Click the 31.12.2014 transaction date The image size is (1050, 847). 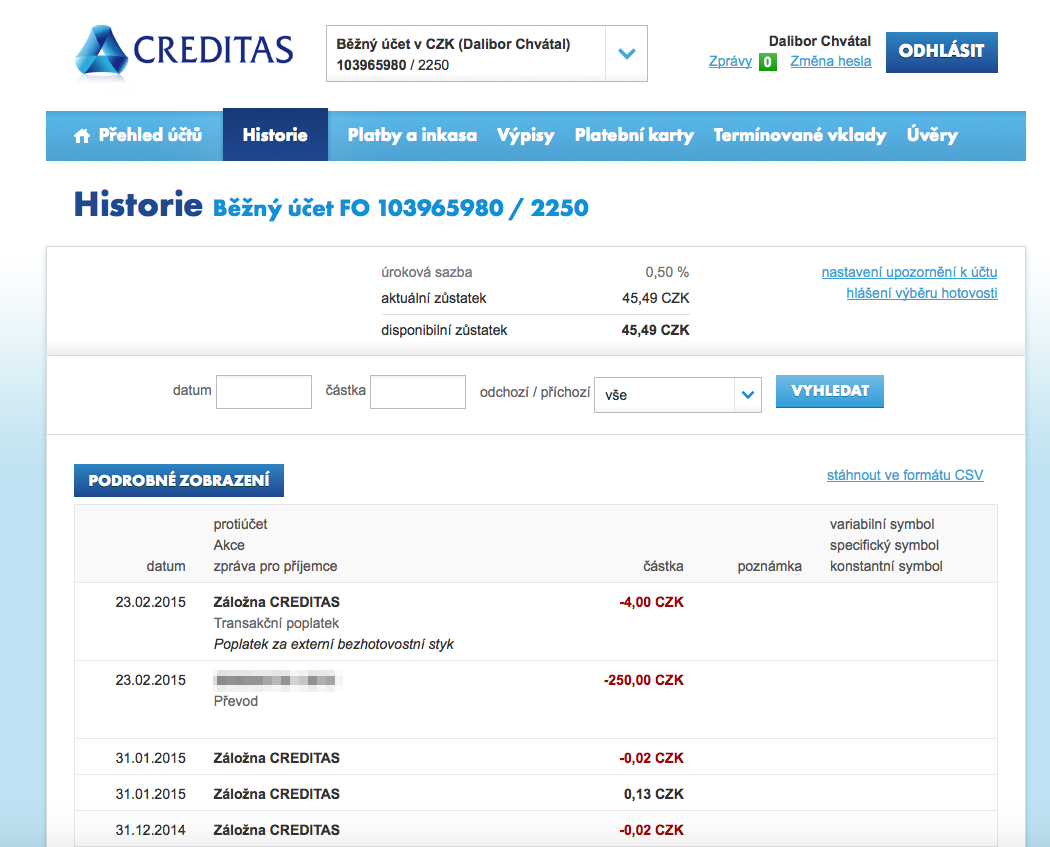click(x=151, y=830)
